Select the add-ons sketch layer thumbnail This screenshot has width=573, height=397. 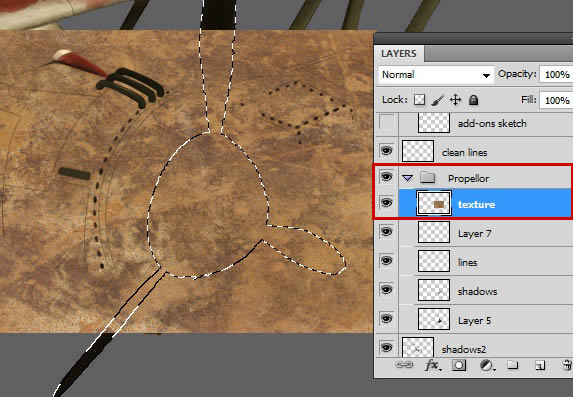click(434, 122)
